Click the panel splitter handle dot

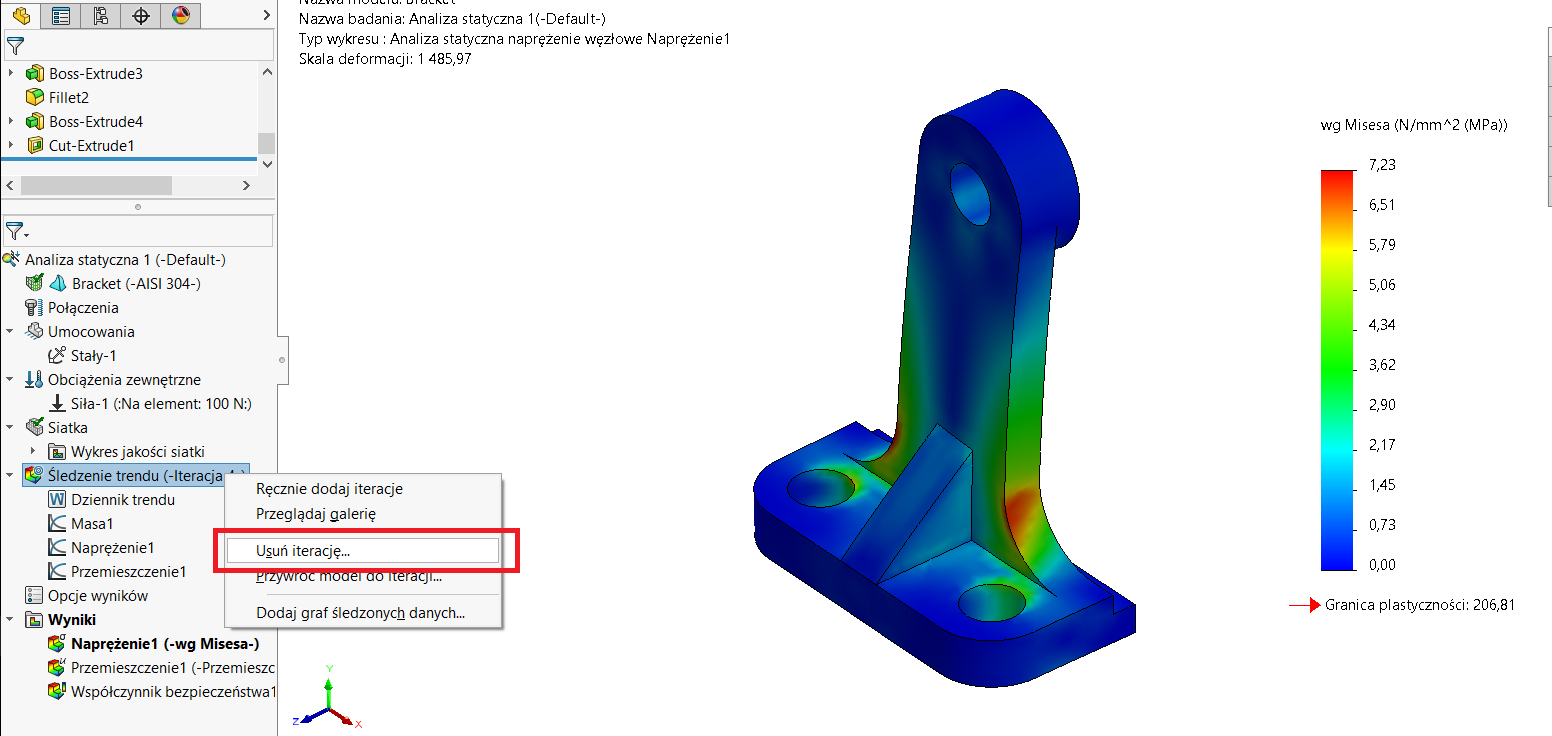[138, 208]
